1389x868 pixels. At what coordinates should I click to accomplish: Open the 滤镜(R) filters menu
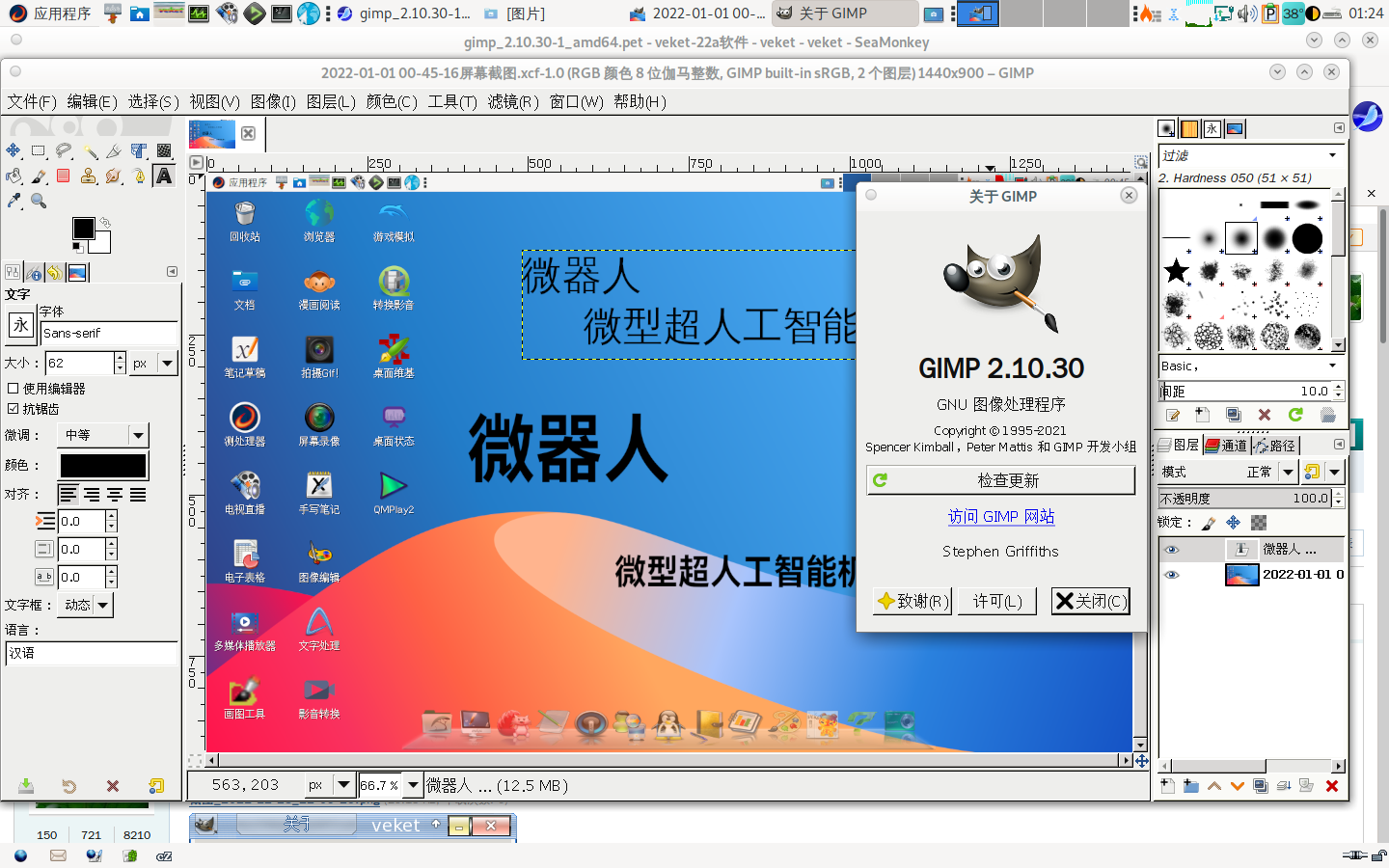[513, 101]
